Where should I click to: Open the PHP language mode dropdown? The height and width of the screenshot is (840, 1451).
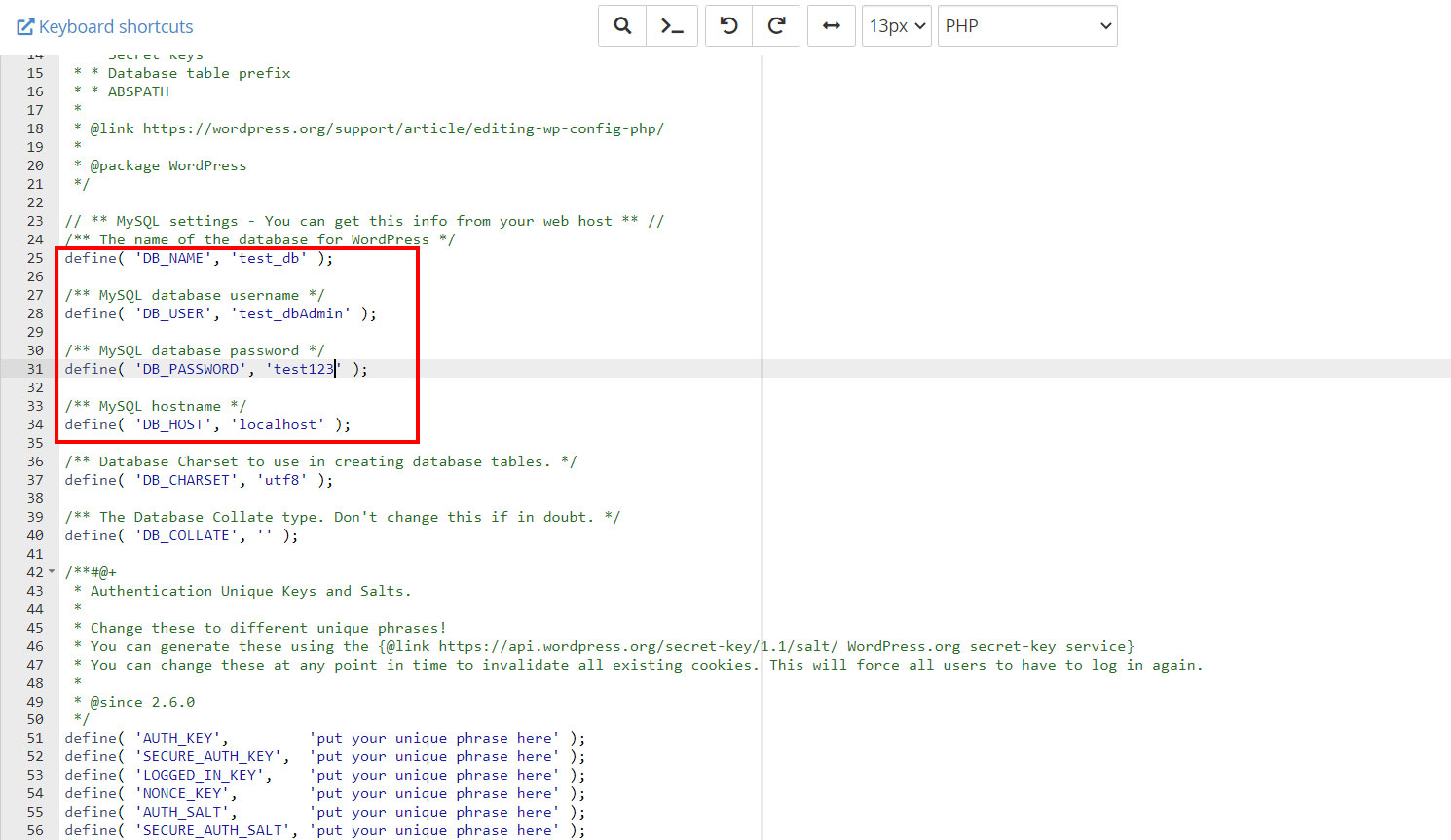click(1027, 26)
